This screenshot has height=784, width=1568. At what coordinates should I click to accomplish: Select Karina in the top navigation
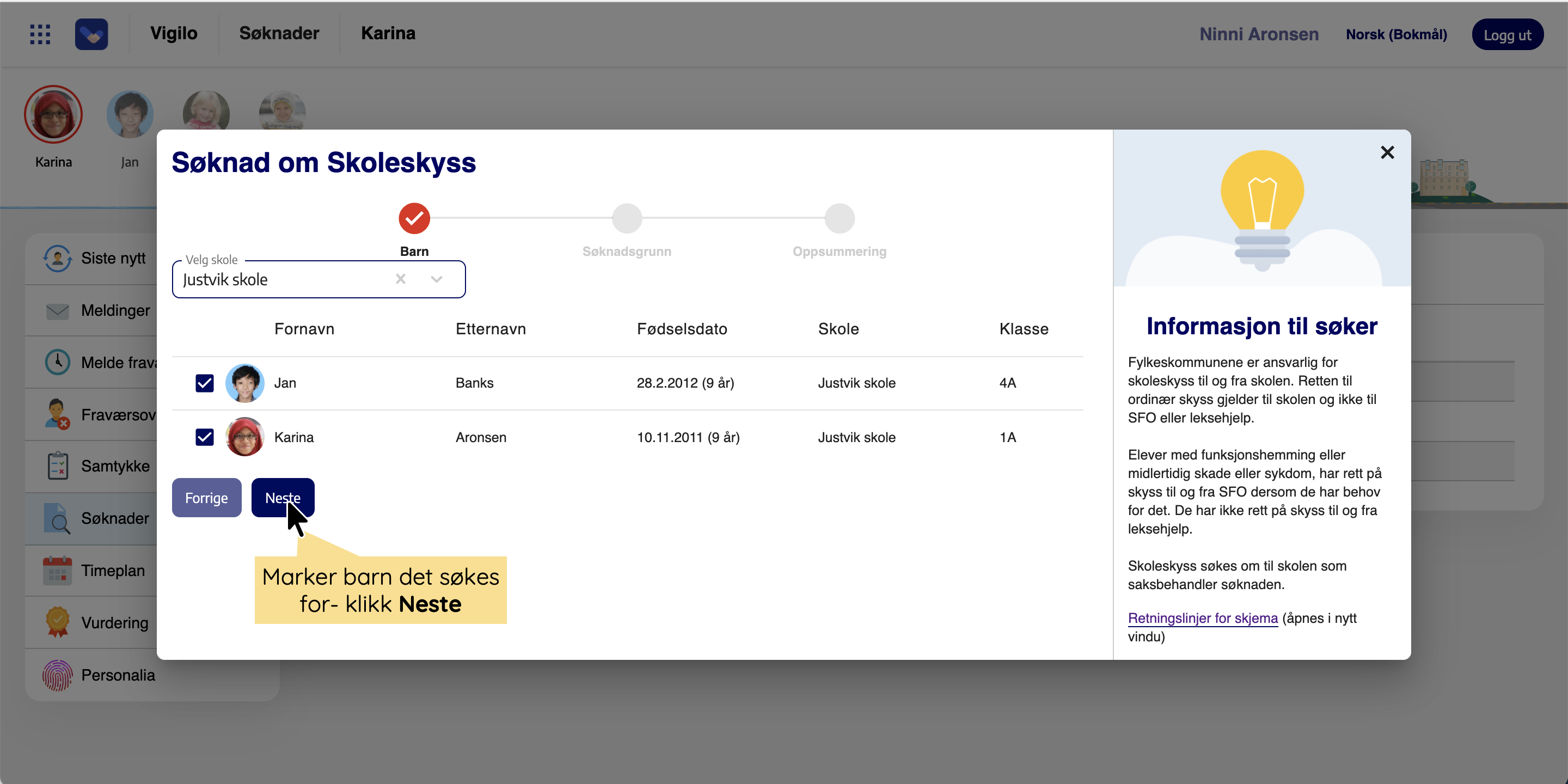point(388,33)
